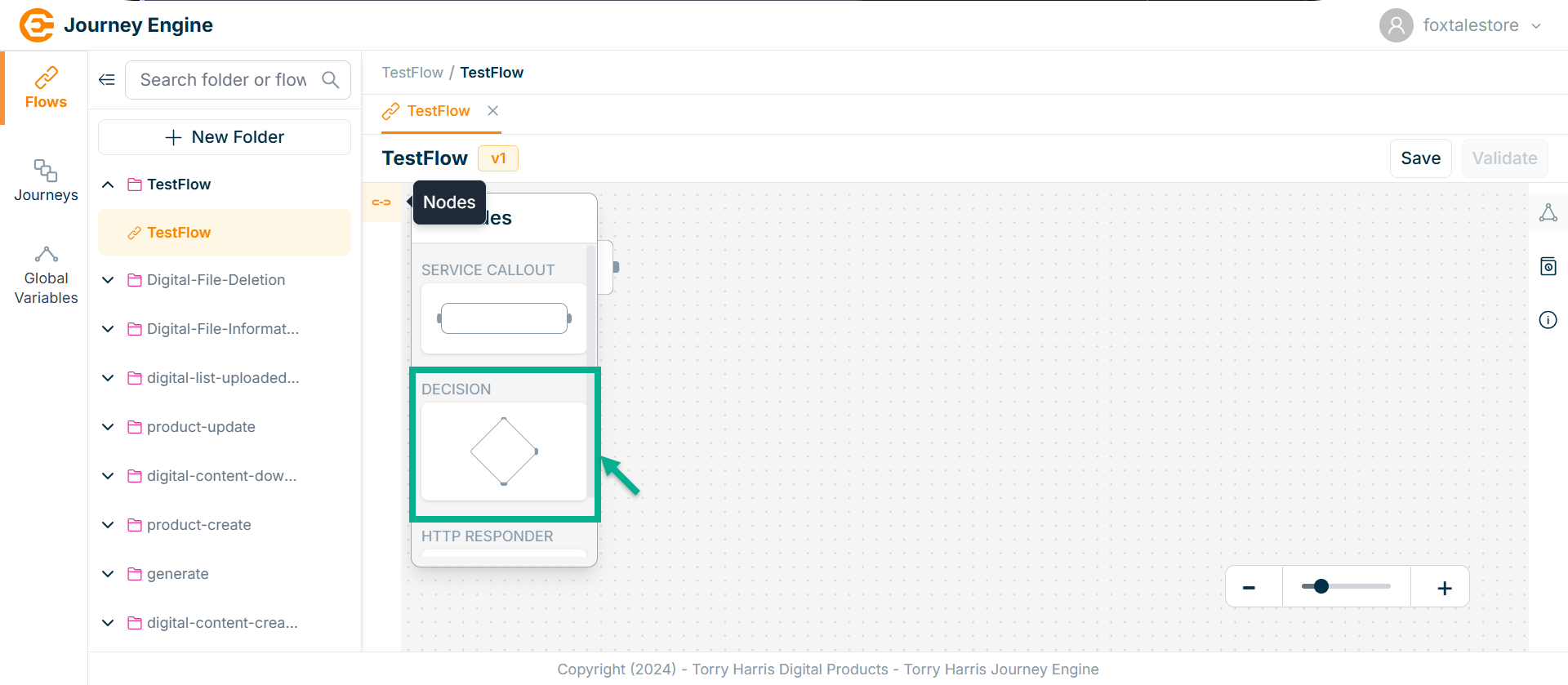Viewport: 1568px width, 685px height.
Task: Open Global Variables panel
Action: pyautogui.click(x=46, y=276)
